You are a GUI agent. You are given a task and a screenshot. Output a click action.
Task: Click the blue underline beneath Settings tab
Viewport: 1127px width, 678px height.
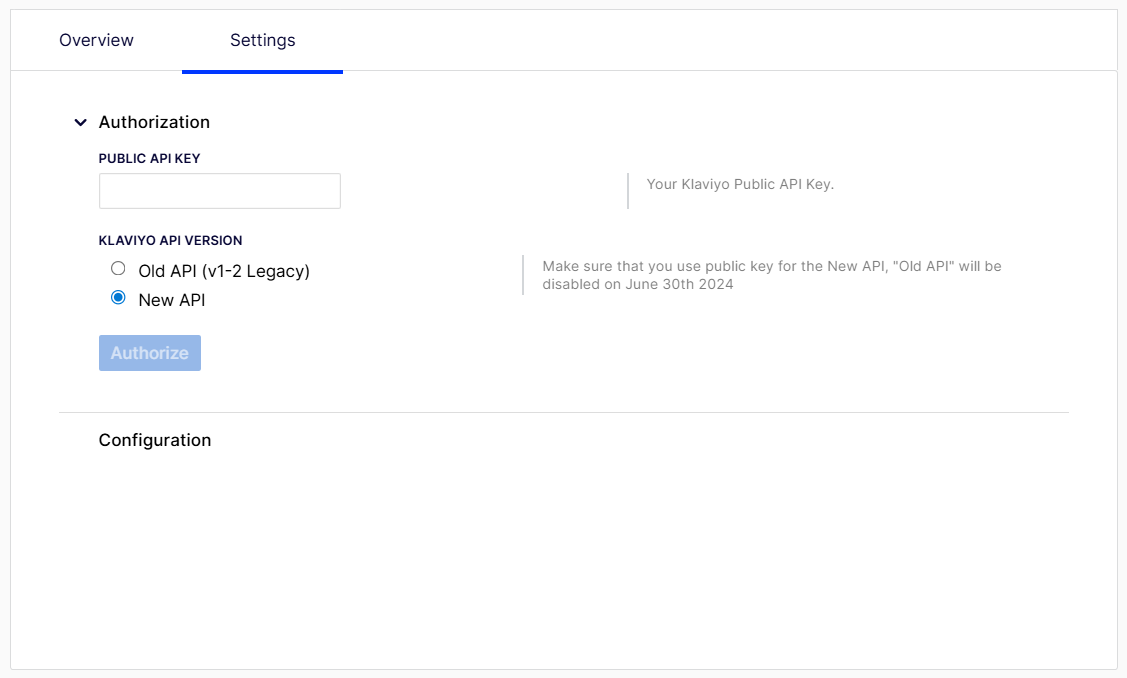262,72
